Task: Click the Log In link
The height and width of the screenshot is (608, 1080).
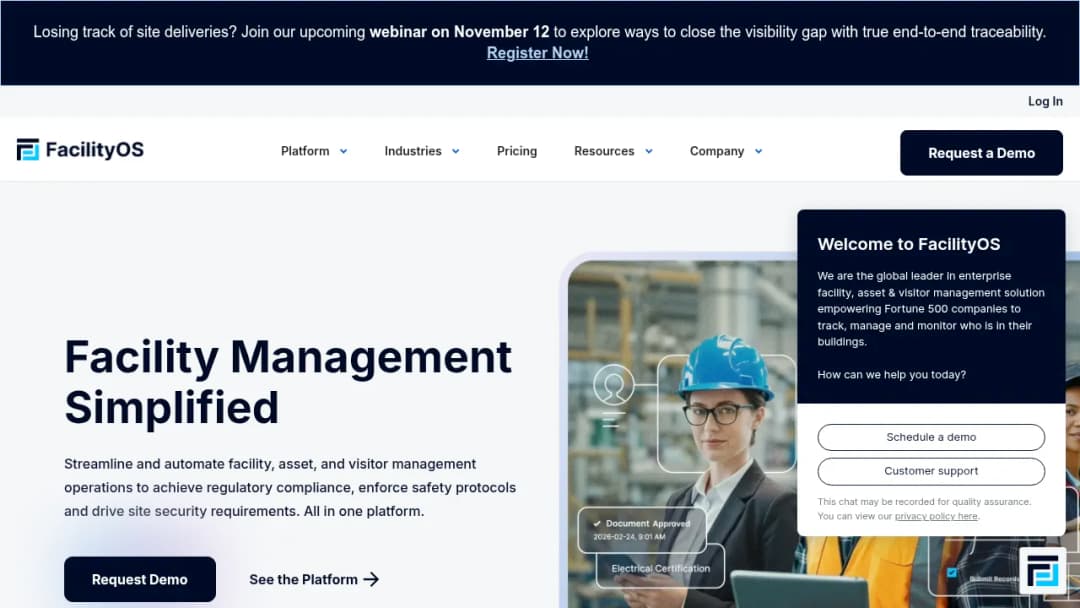Action: 1045,101
